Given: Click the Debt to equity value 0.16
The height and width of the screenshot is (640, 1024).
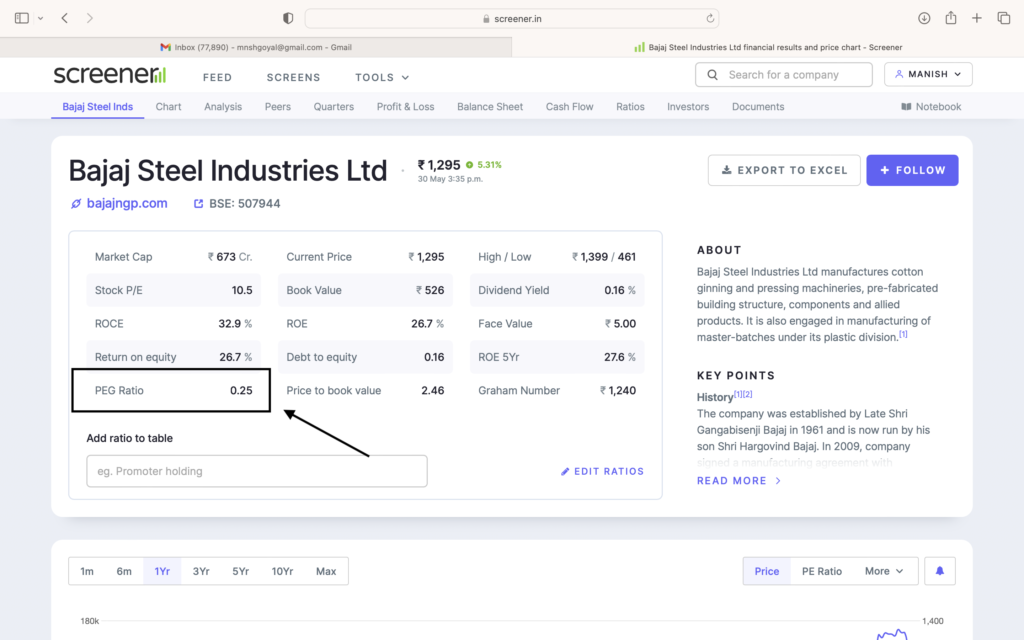Looking at the screenshot, I should 434,357.
